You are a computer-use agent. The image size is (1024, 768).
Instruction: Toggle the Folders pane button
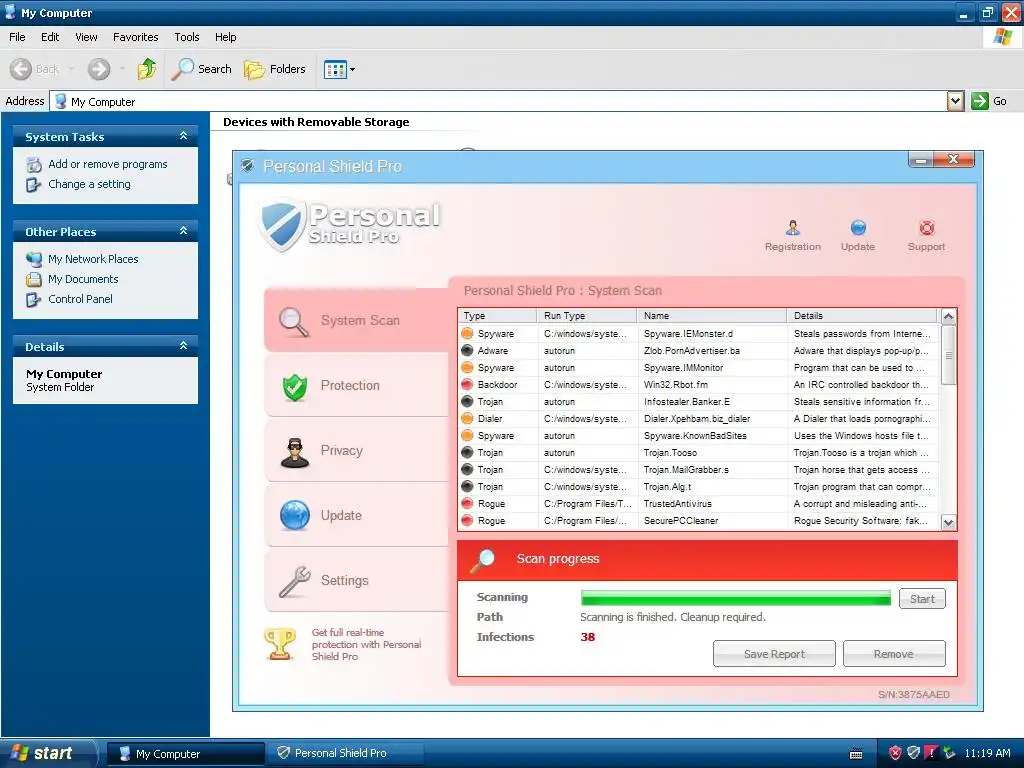(x=274, y=69)
